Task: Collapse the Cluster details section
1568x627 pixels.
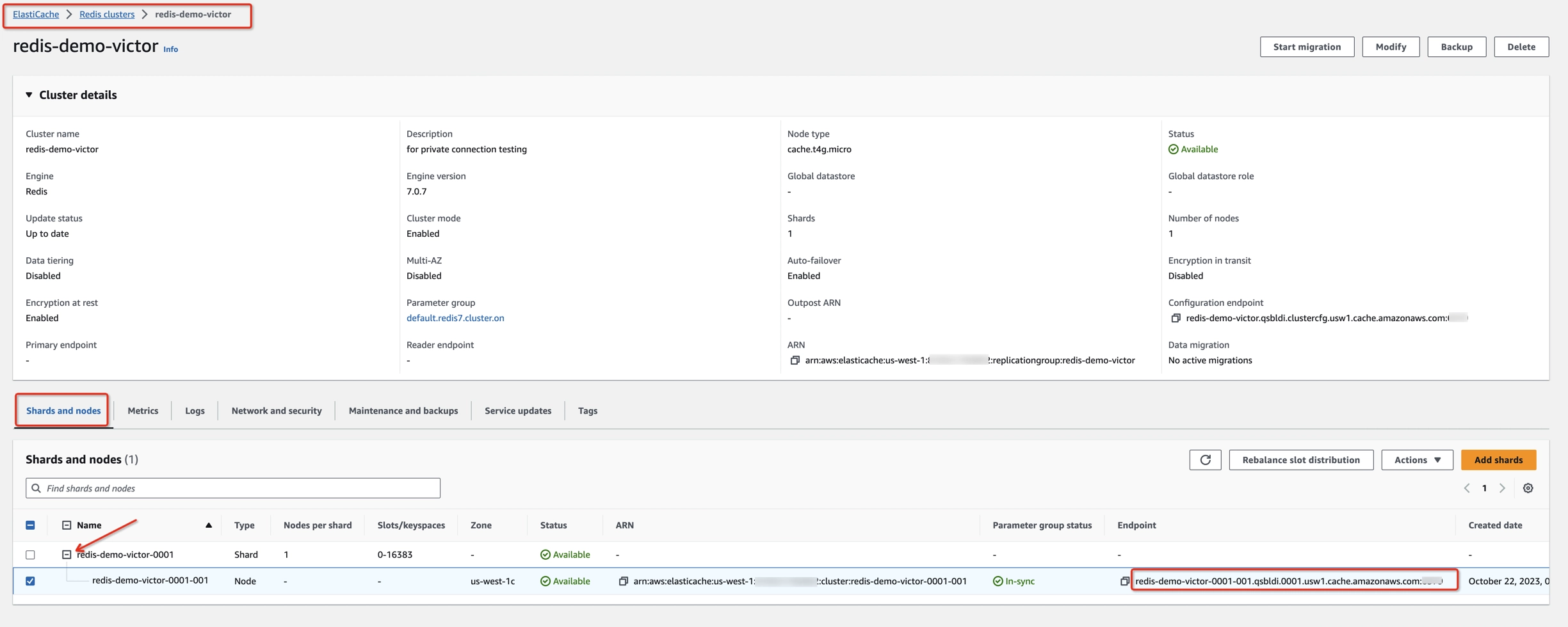Action: 29,95
